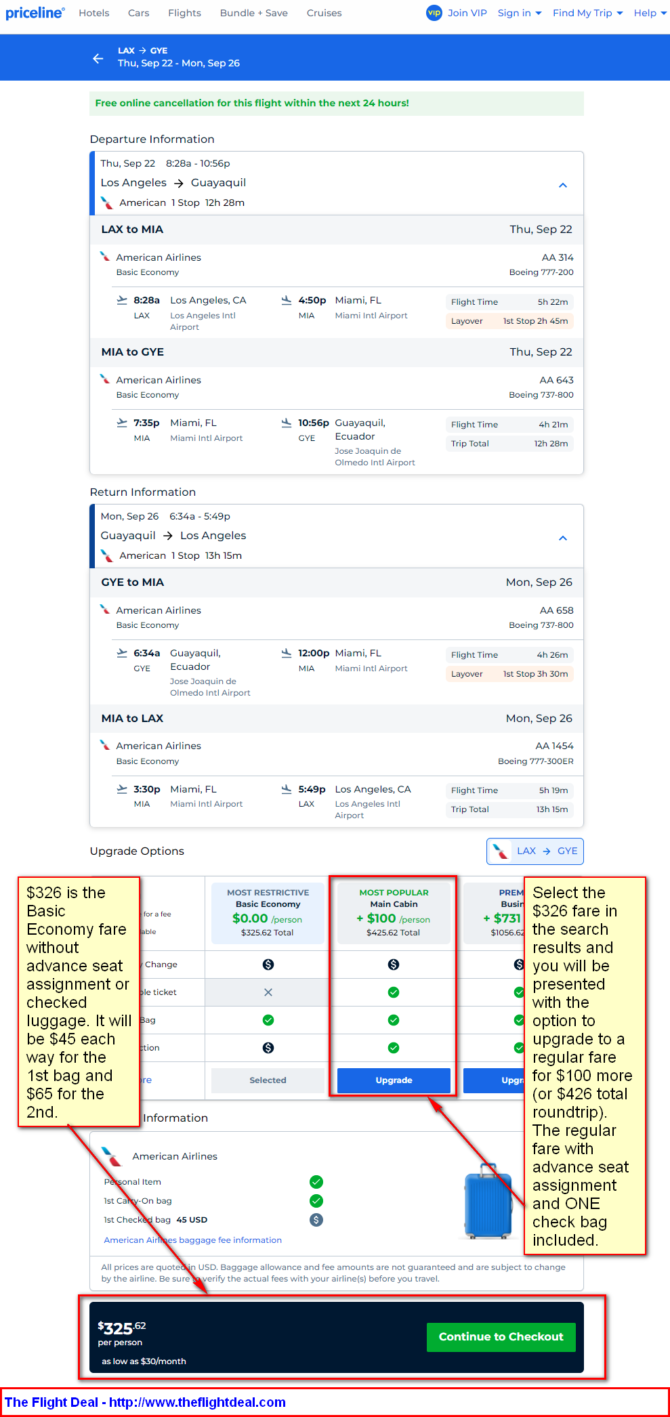Click Main Cabin Upgrade button
The image size is (670, 1417).
(x=393, y=1080)
